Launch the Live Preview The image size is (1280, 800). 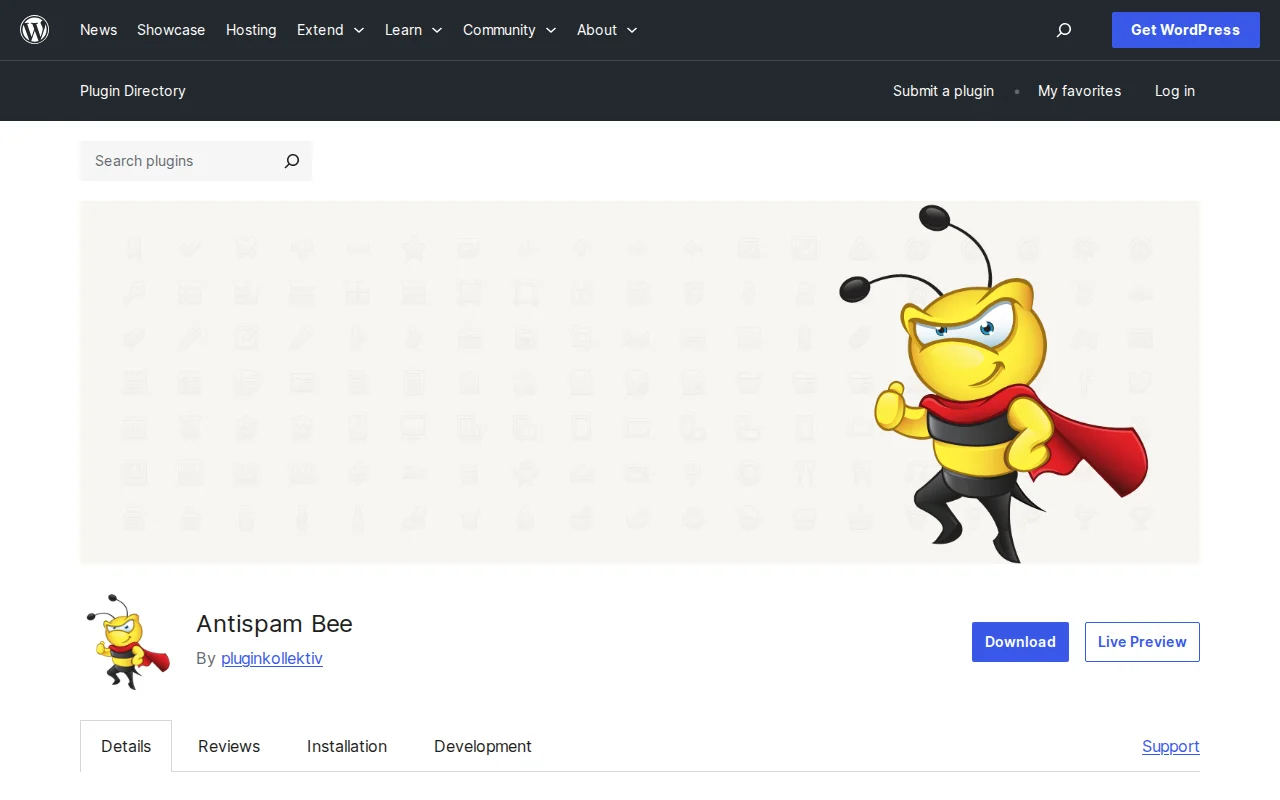point(1142,641)
